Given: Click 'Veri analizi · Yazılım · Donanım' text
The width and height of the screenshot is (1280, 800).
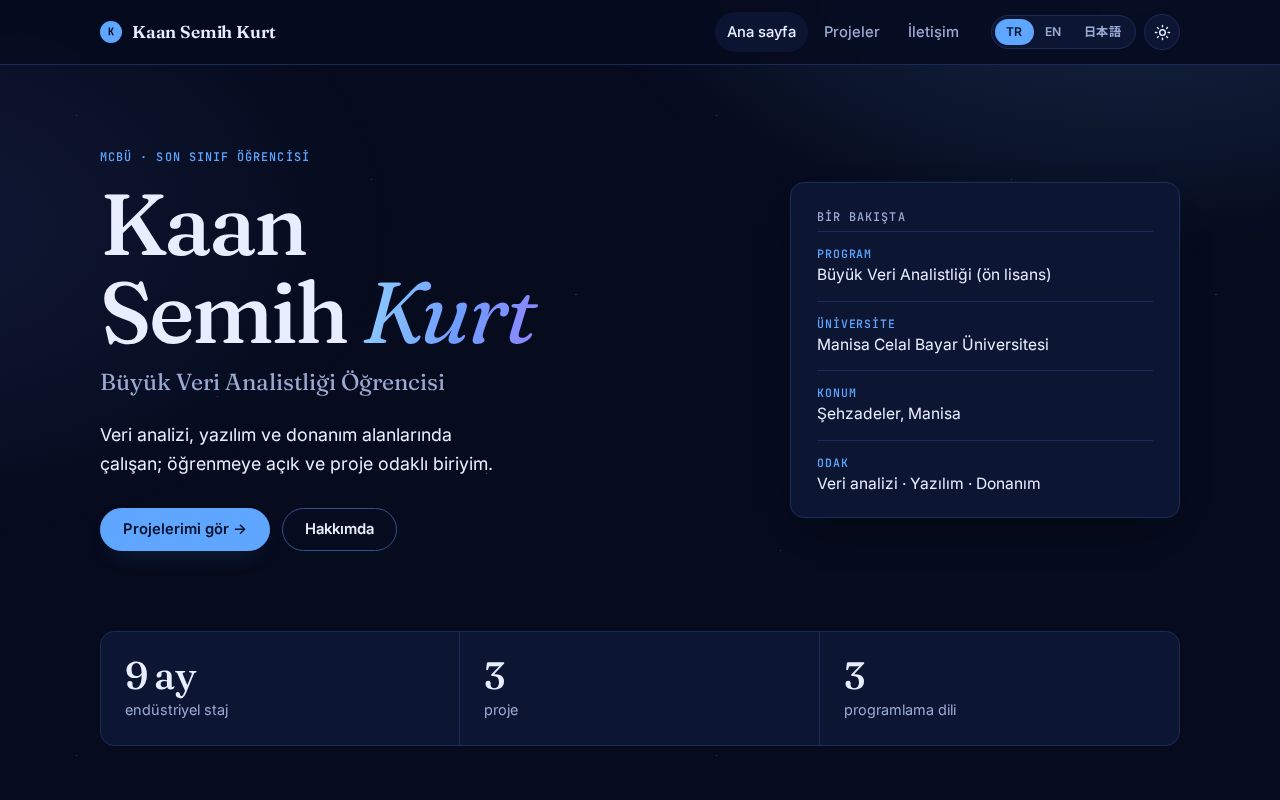Looking at the screenshot, I should click(x=929, y=483).
